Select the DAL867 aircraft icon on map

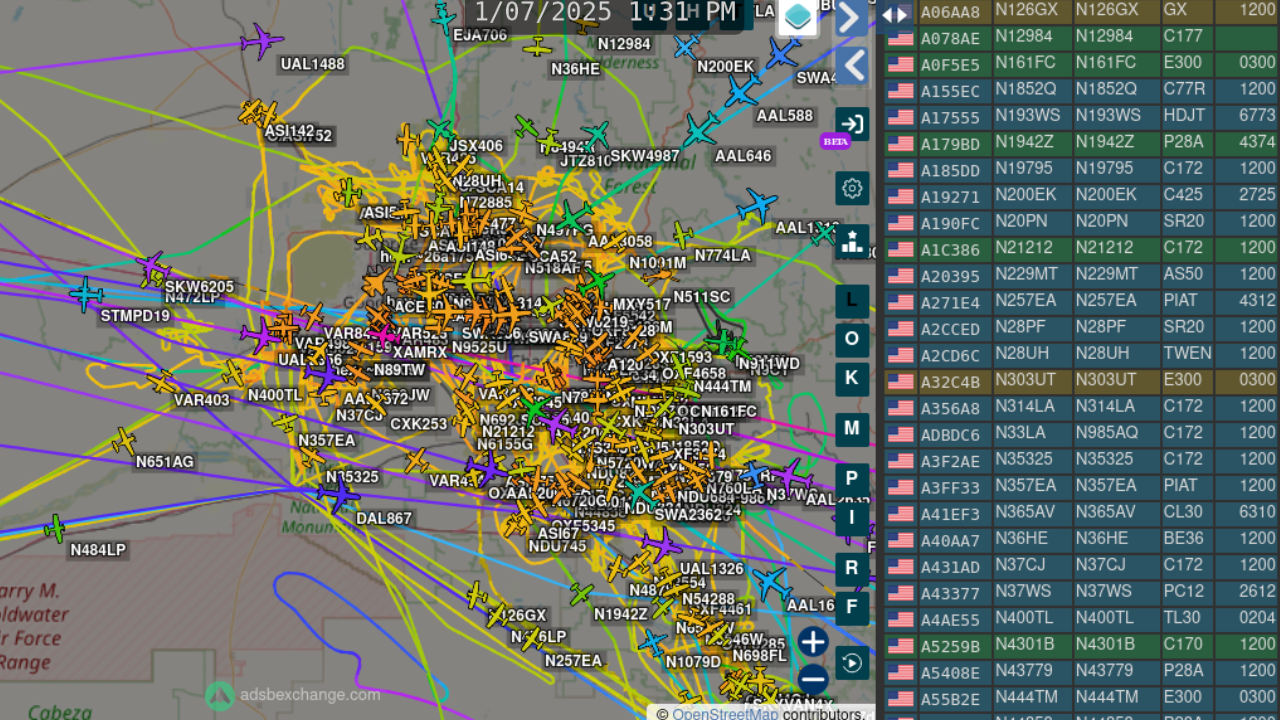(338, 494)
